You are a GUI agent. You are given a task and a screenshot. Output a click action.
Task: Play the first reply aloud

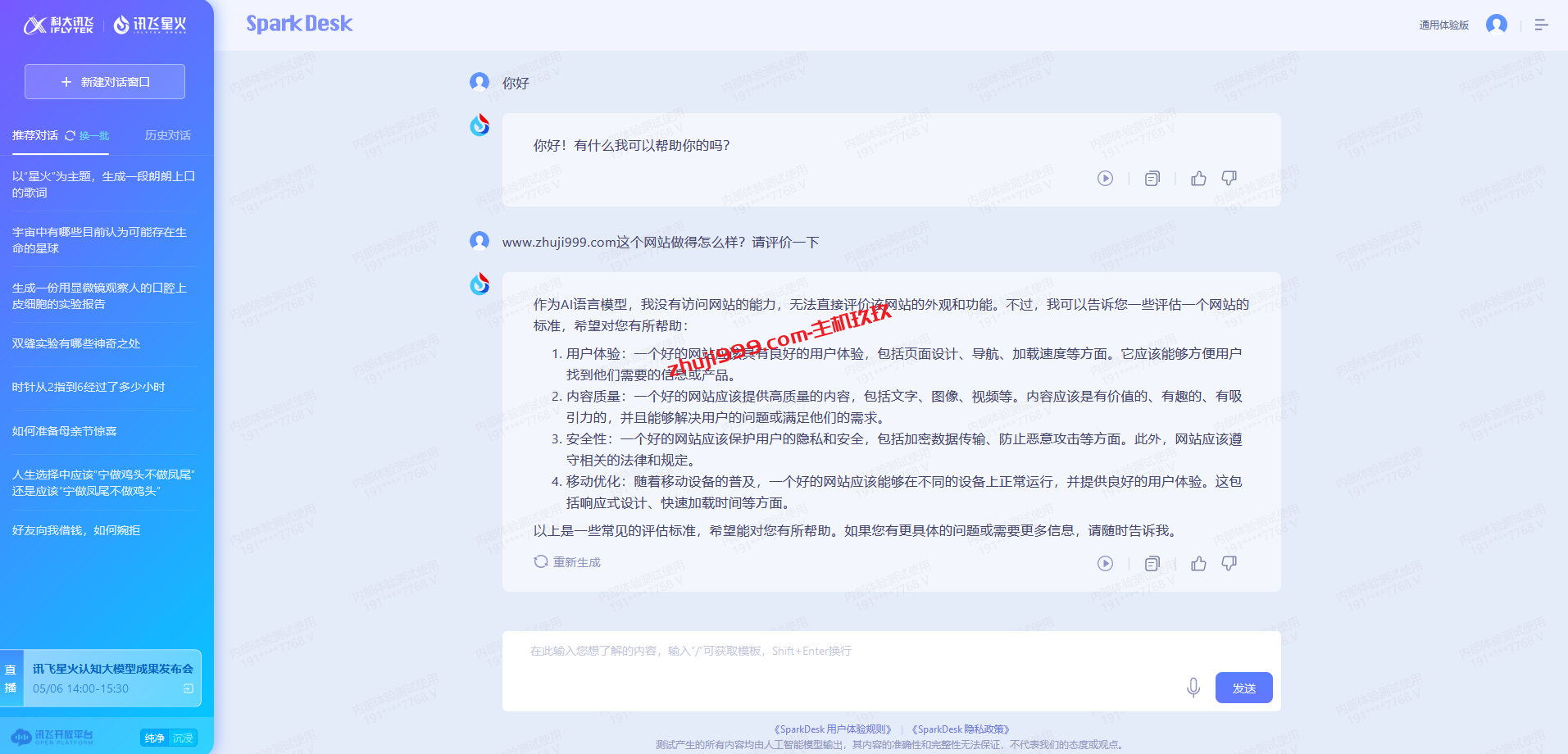(1106, 178)
